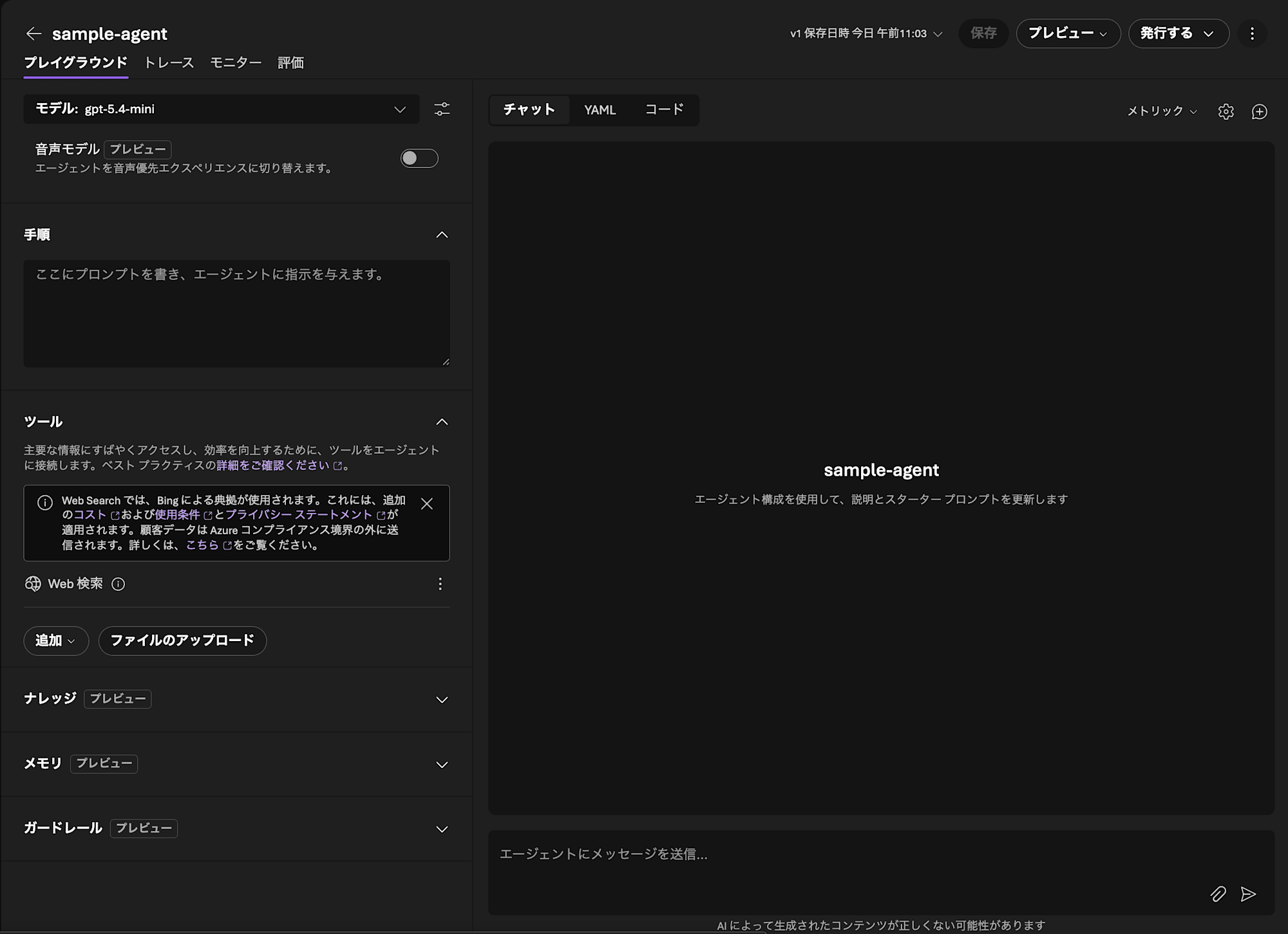Screen dimensions: 1288x934
Task: Click info icon beside Web検索
Action: 118,584
